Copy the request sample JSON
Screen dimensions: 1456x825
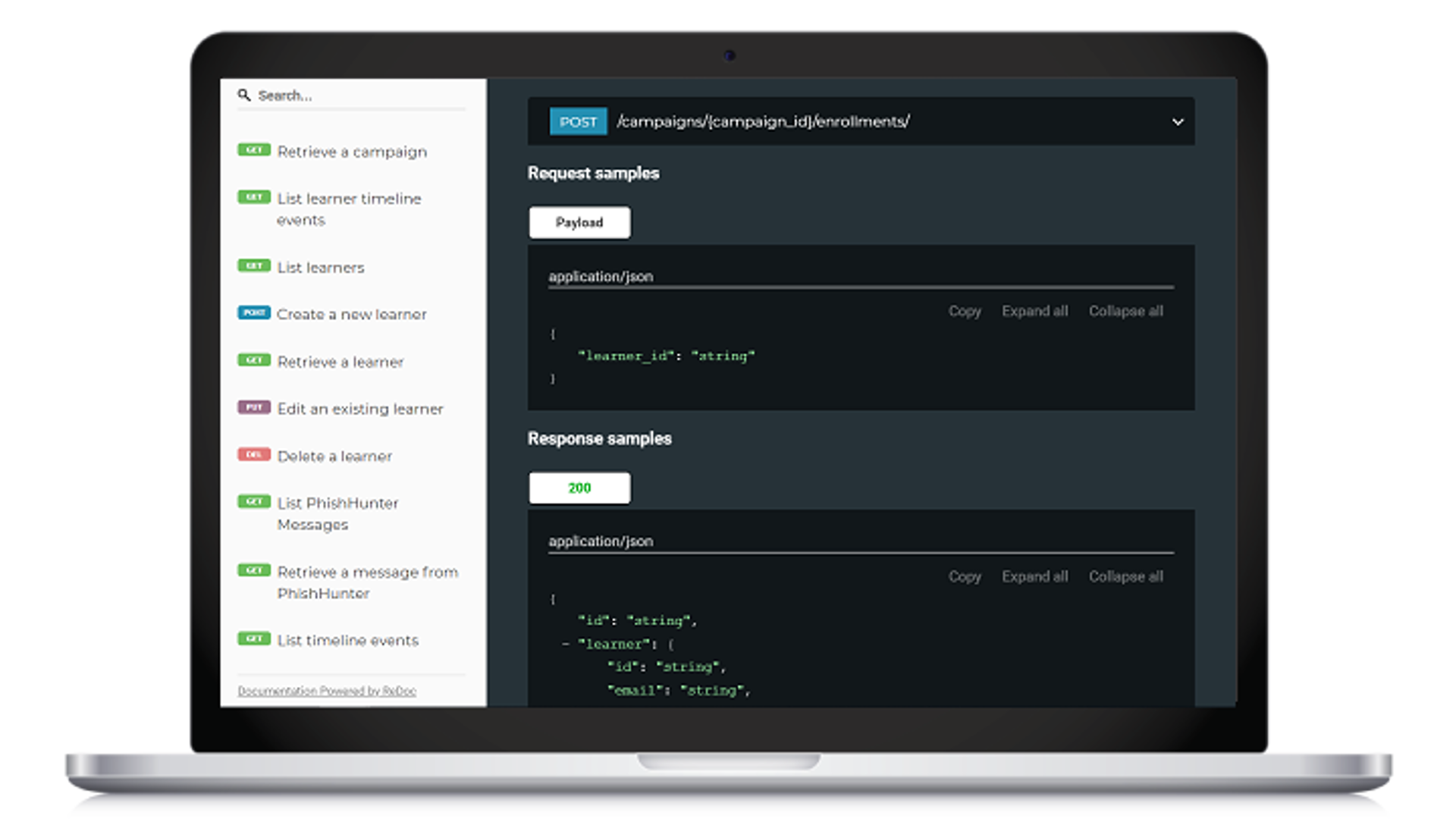tap(964, 311)
